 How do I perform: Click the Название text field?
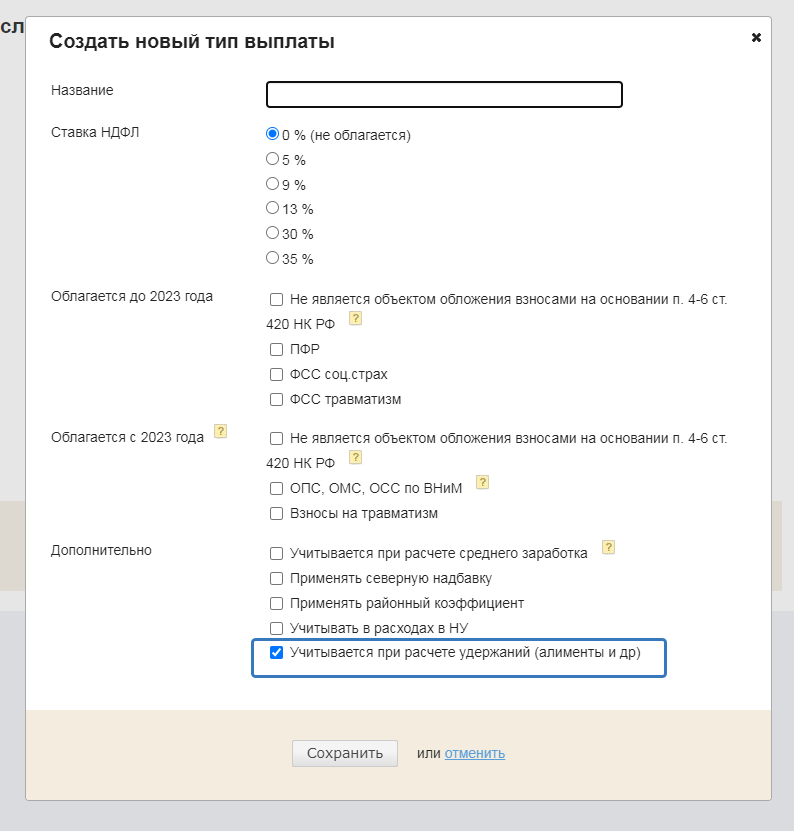(x=444, y=94)
